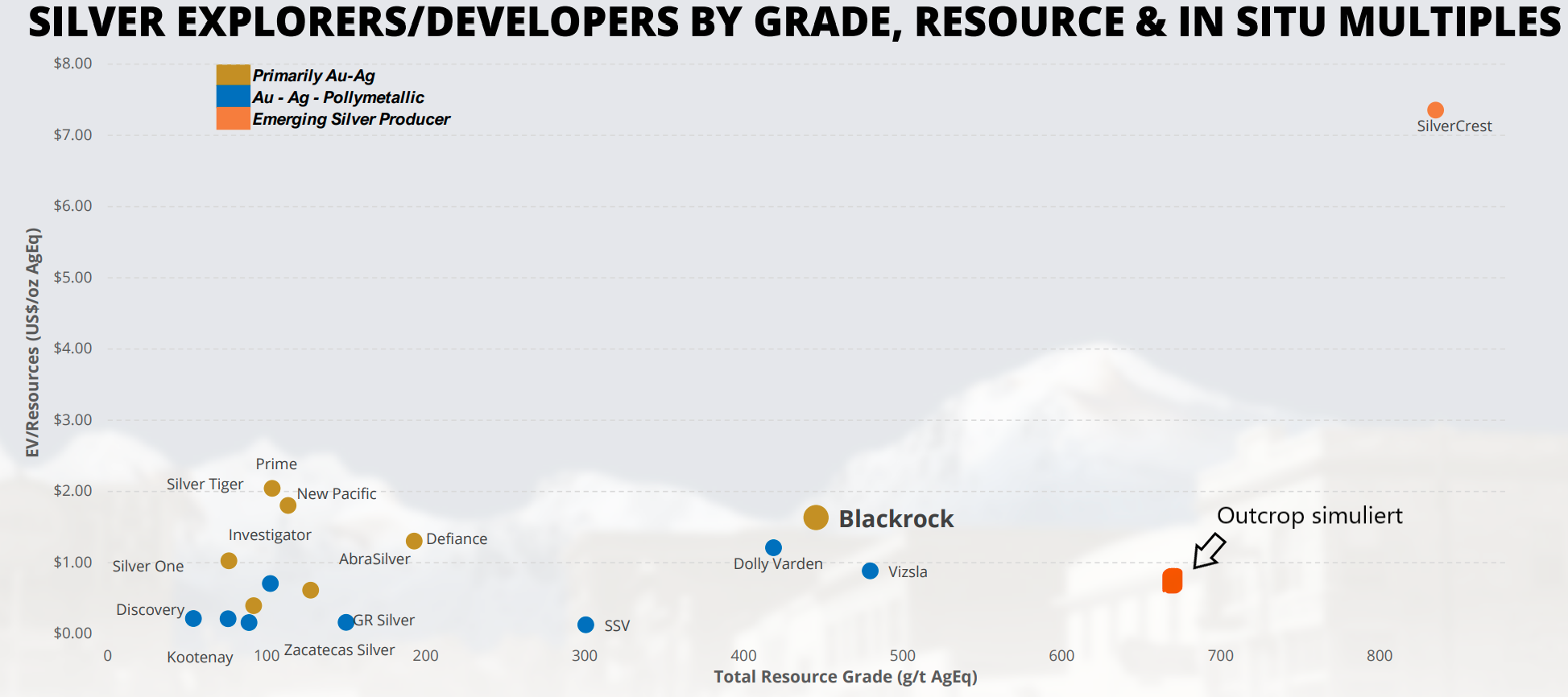Click the '$8.00' y-axis tick
Viewport: 1568px width, 697px height.
click(x=72, y=64)
